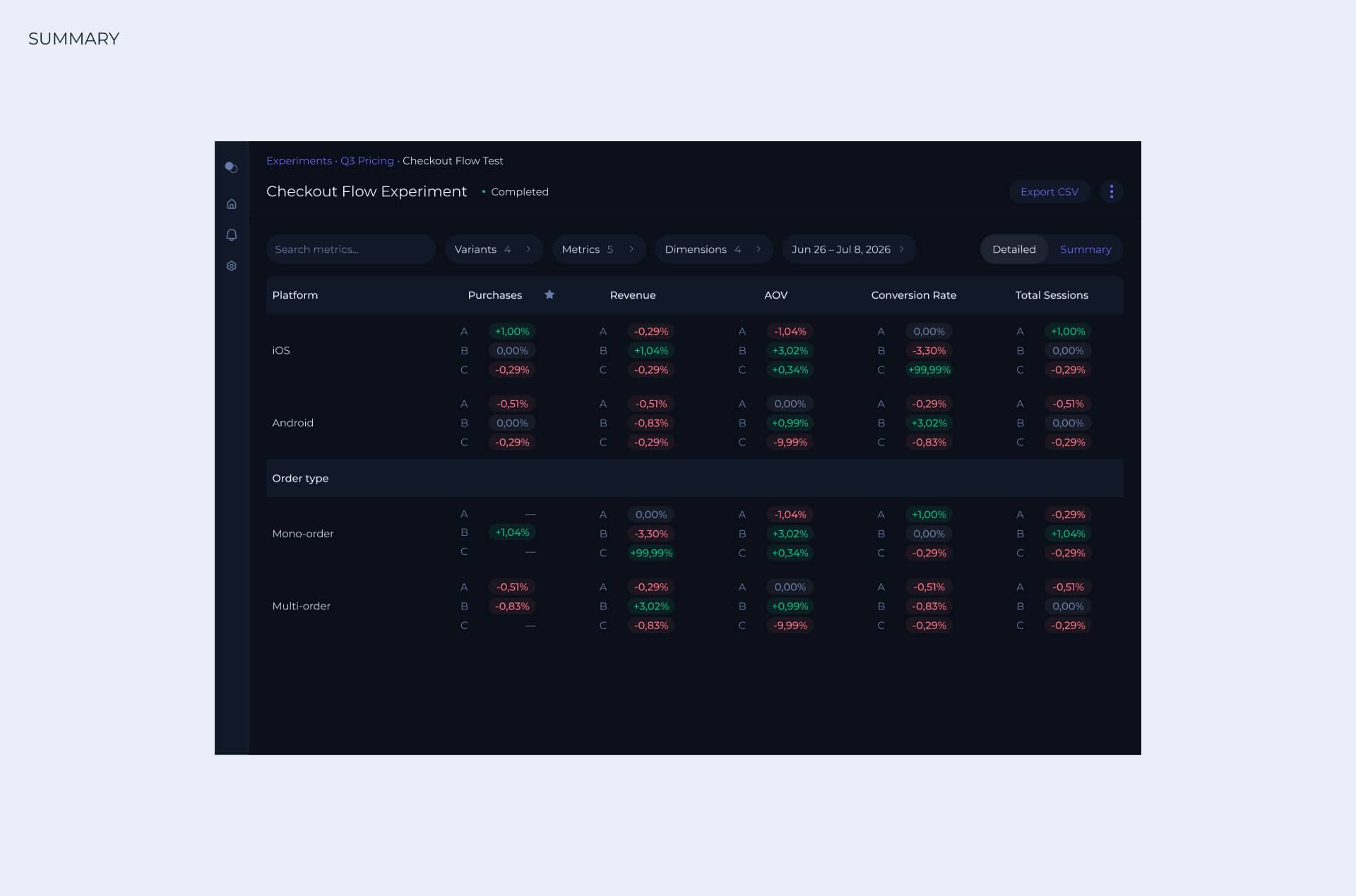The image size is (1356, 896).
Task: Open the Dimensions filter dropdown
Action: click(x=713, y=249)
